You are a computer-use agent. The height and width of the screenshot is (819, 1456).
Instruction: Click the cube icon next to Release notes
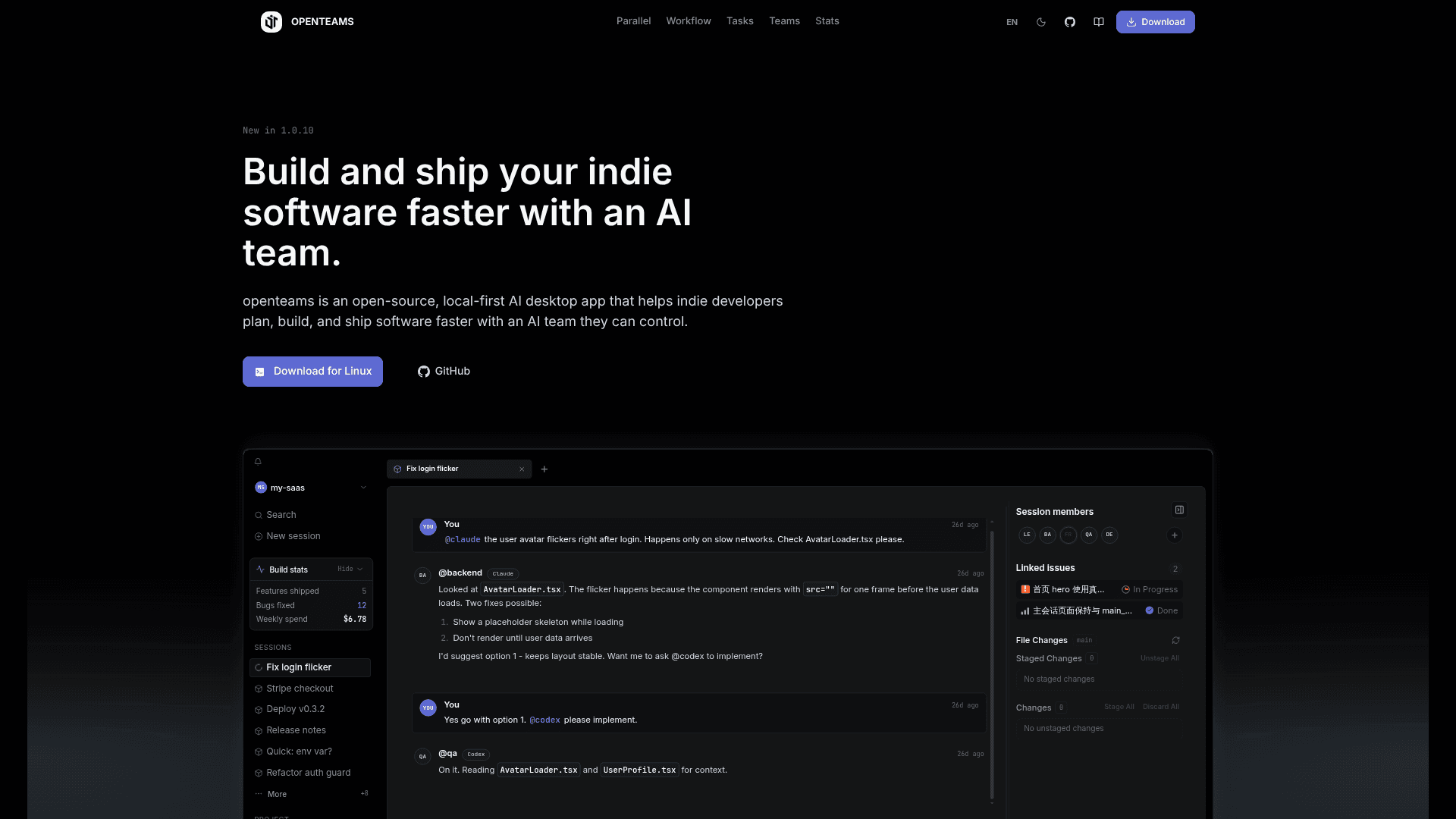pyautogui.click(x=259, y=730)
